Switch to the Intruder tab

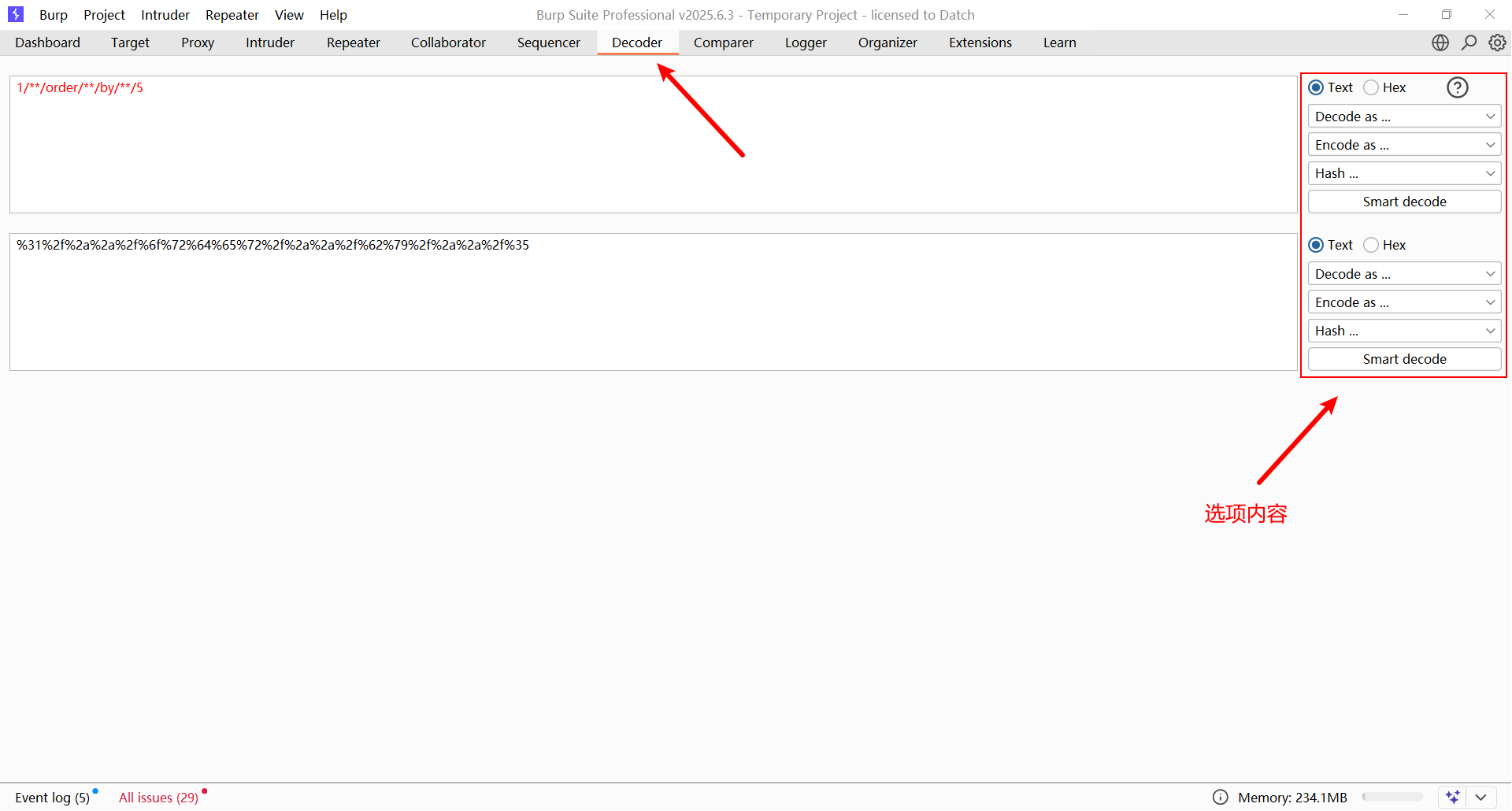[x=270, y=43]
